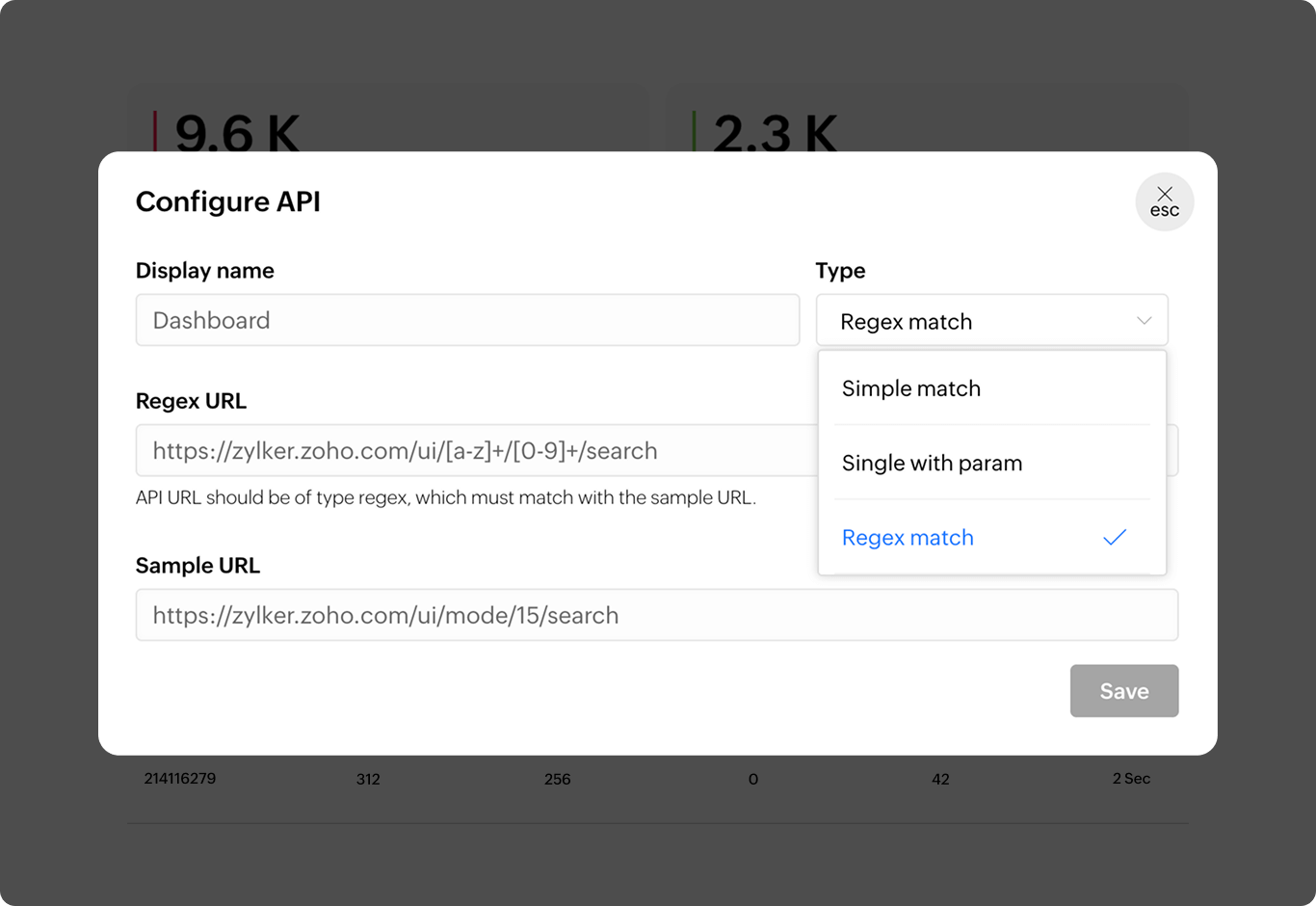This screenshot has height=906, width=1316.
Task: Click the Save button
Action: (1123, 690)
